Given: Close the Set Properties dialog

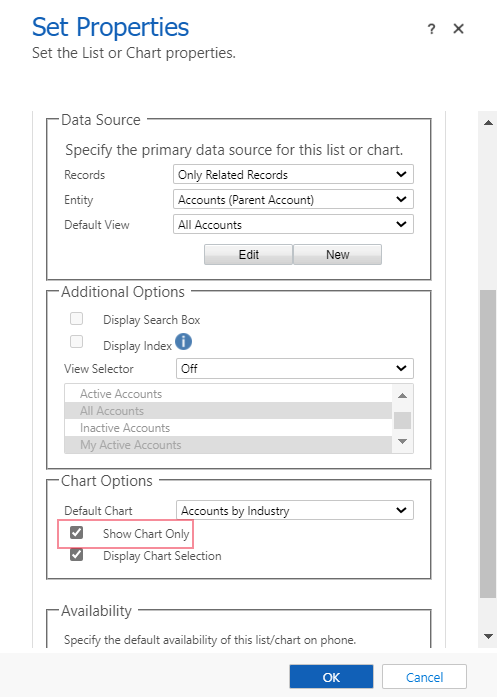Looking at the screenshot, I should [458, 29].
